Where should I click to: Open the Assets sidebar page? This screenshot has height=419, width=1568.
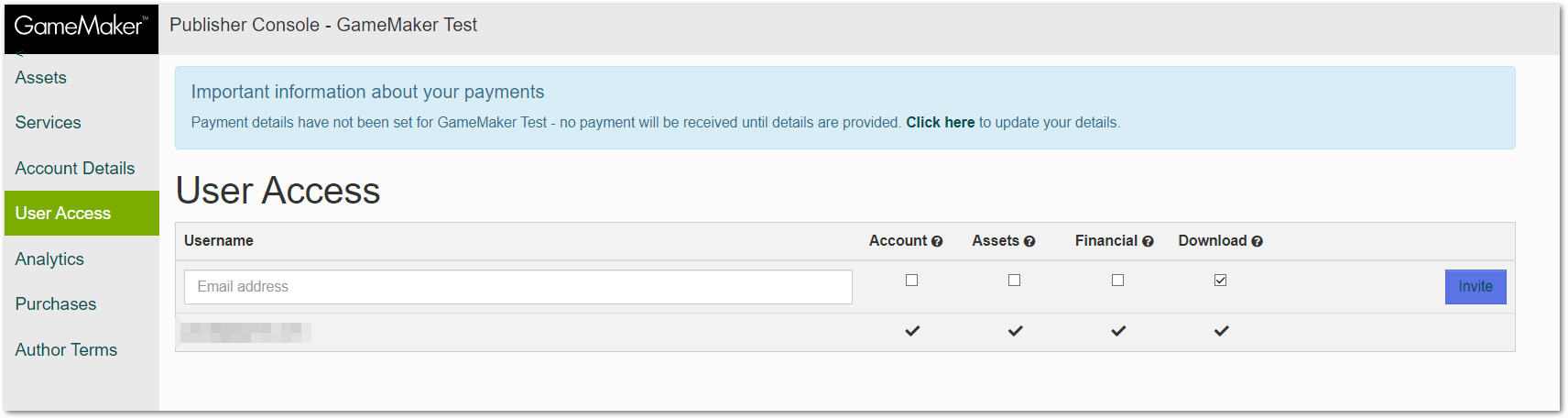tap(41, 78)
